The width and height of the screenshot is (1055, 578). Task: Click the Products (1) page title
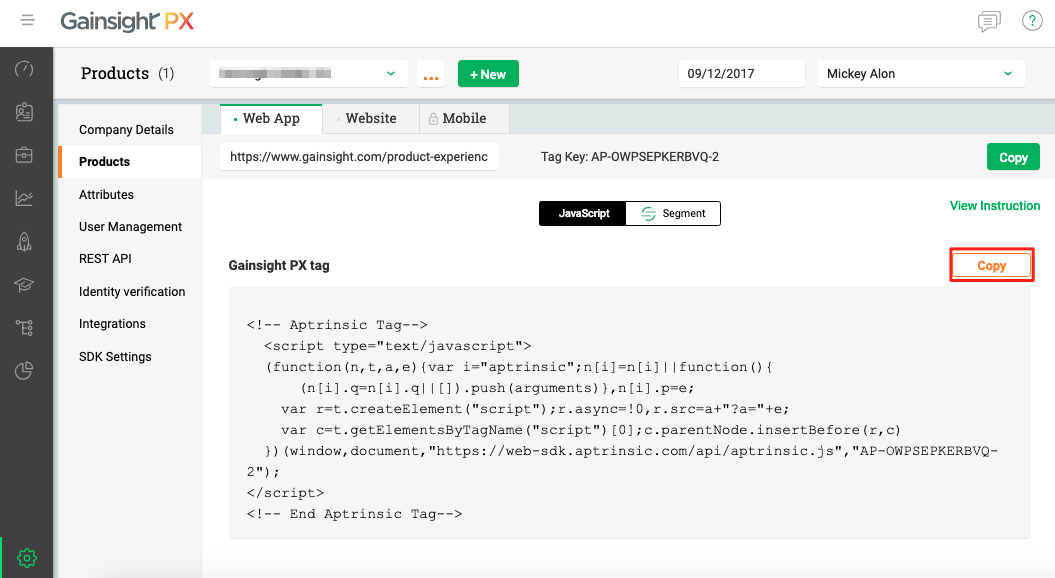[127, 73]
